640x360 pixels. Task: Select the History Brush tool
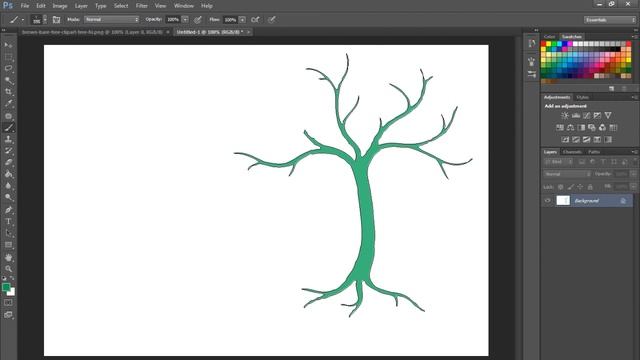[x=8, y=151]
